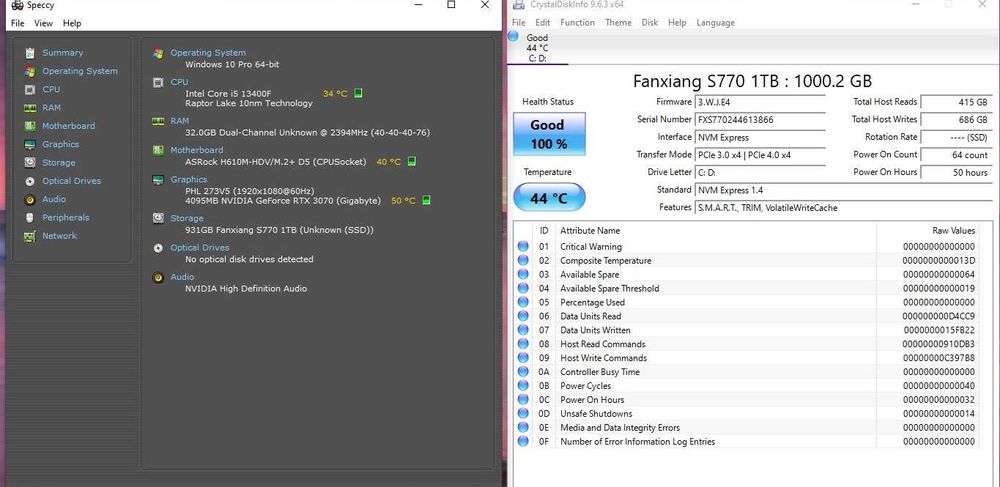Click the Fanxiang S770 1TB drive title
The image size is (1000, 487).
point(752,81)
